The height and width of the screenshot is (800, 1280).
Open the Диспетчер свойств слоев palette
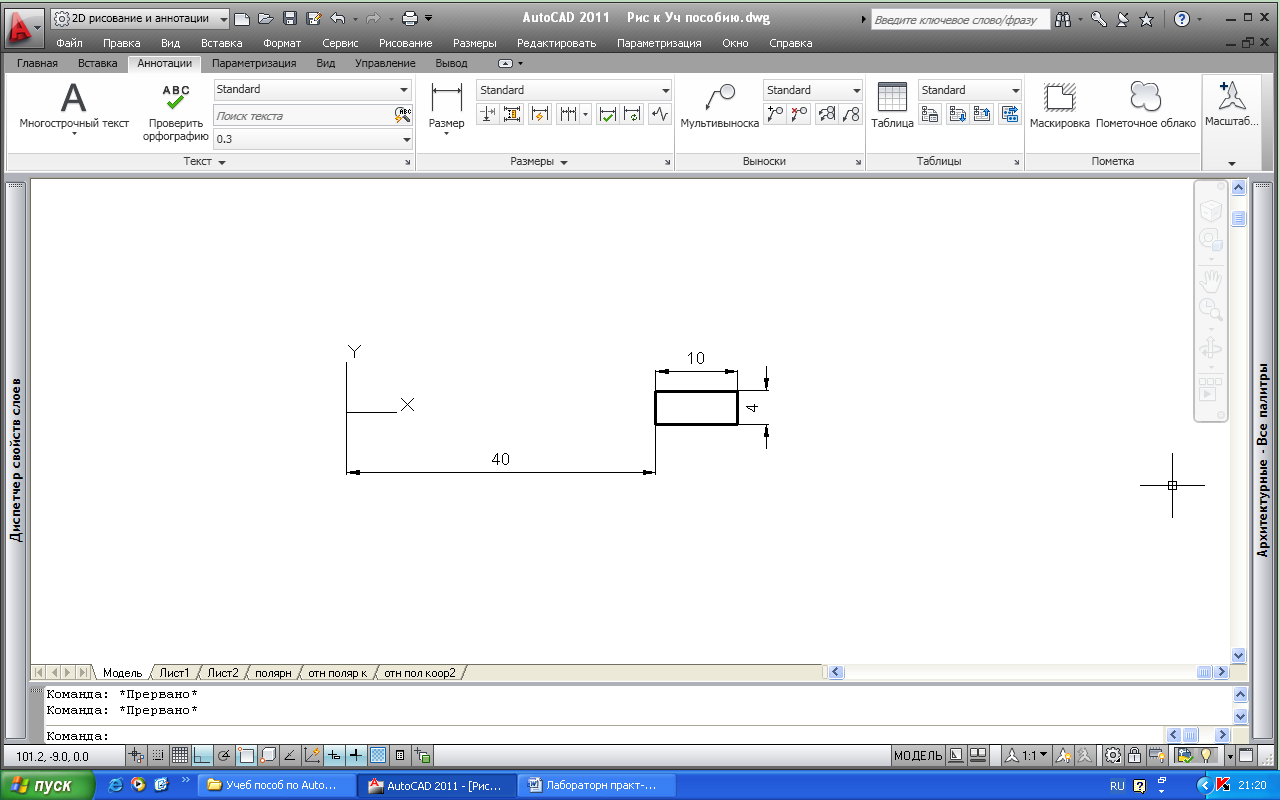coord(15,460)
